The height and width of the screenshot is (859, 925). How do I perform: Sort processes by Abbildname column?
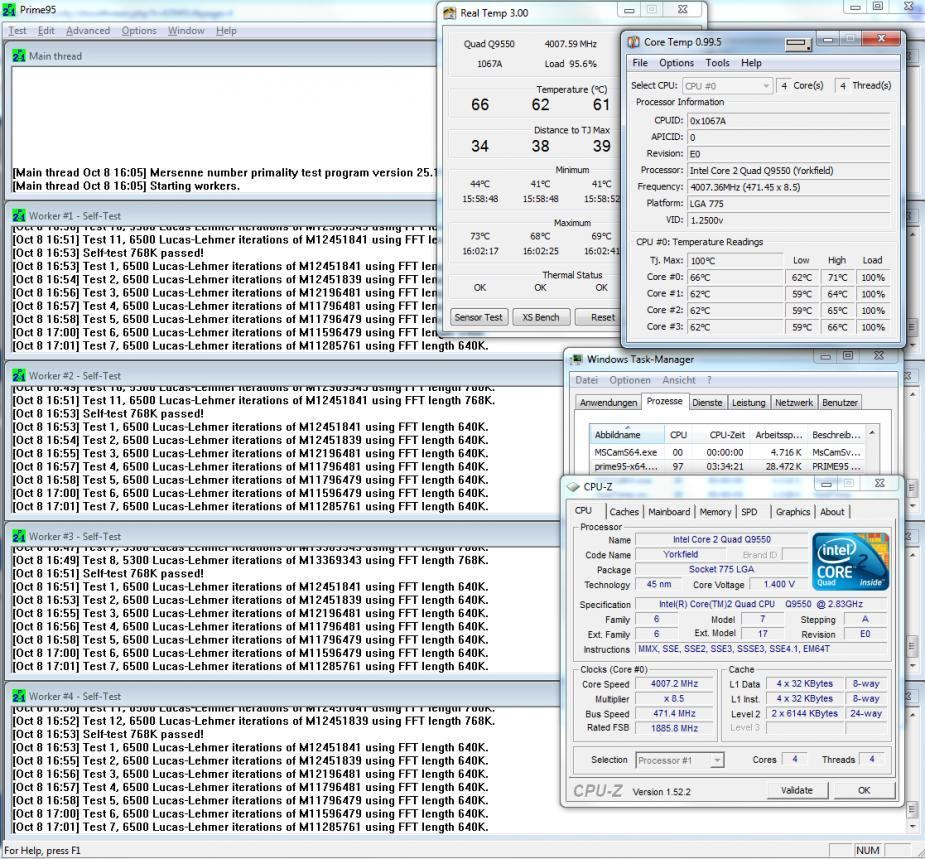pyautogui.click(x=627, y=435)
